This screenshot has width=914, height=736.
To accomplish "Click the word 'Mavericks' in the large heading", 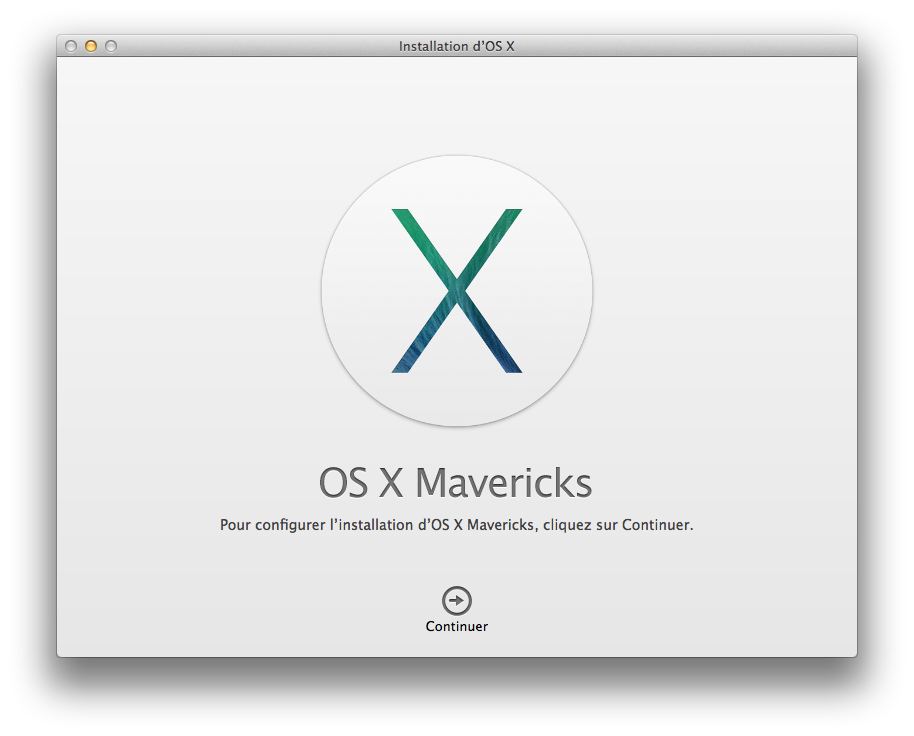I will click(503, 483).
